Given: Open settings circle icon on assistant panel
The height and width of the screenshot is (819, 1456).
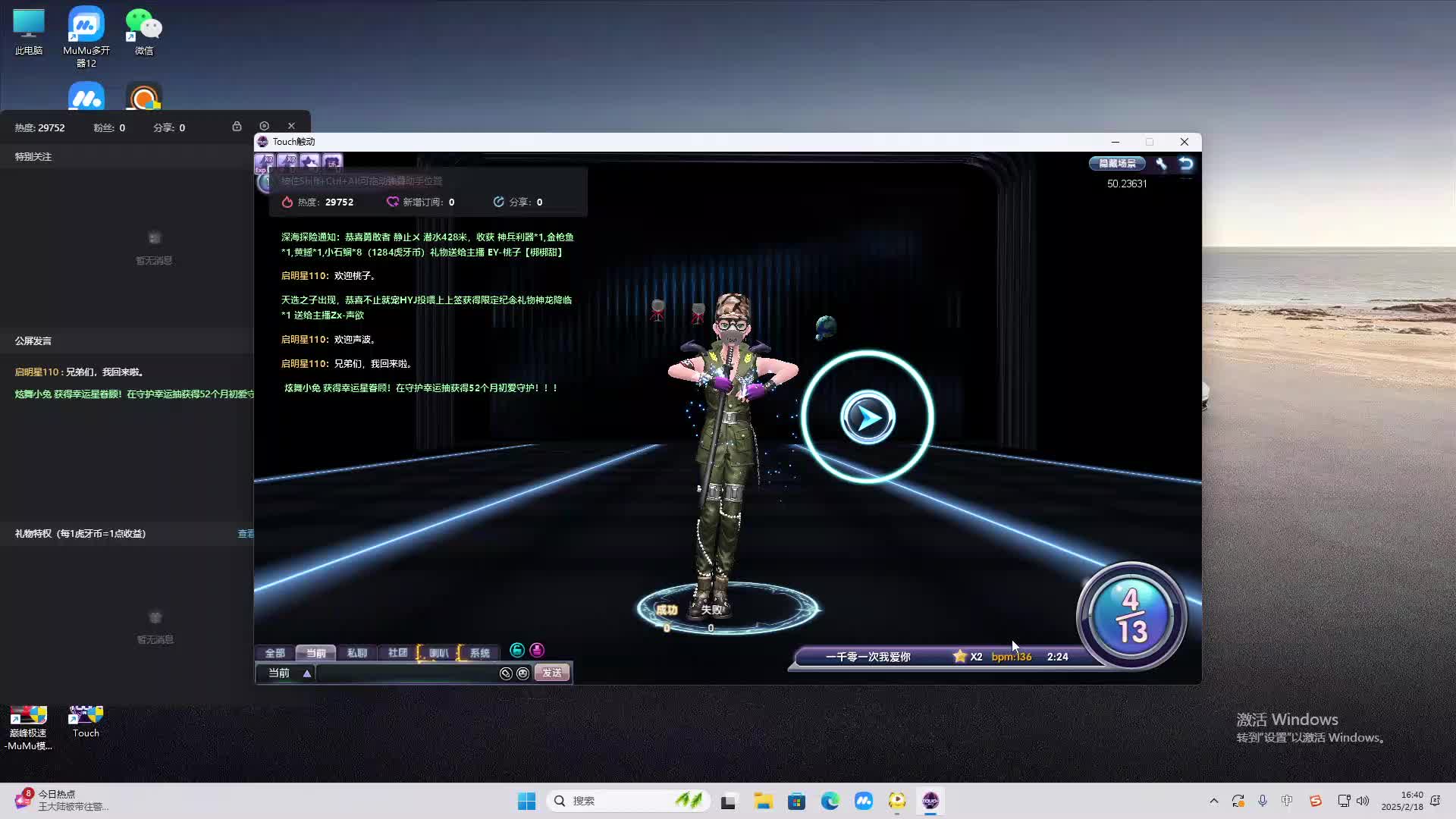Looking at the screenshot, I should [x=264, y=127].
